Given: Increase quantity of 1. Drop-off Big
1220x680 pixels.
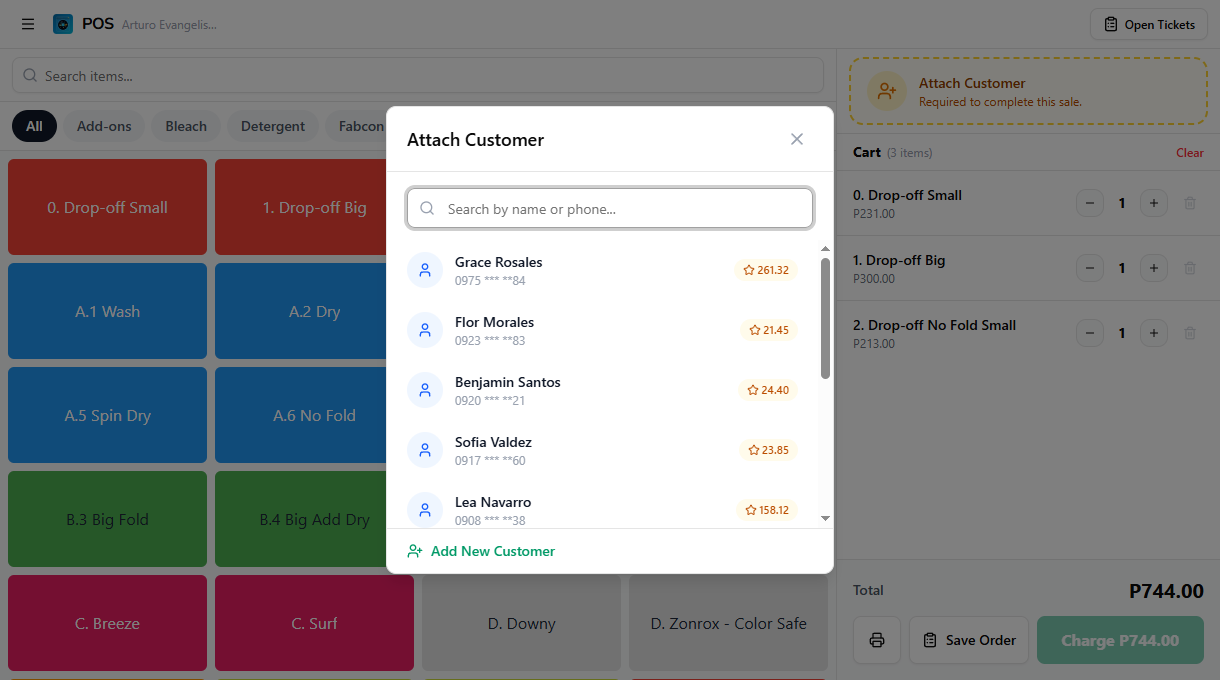Looking at the screenshot, I should [x=1153, y=268].
